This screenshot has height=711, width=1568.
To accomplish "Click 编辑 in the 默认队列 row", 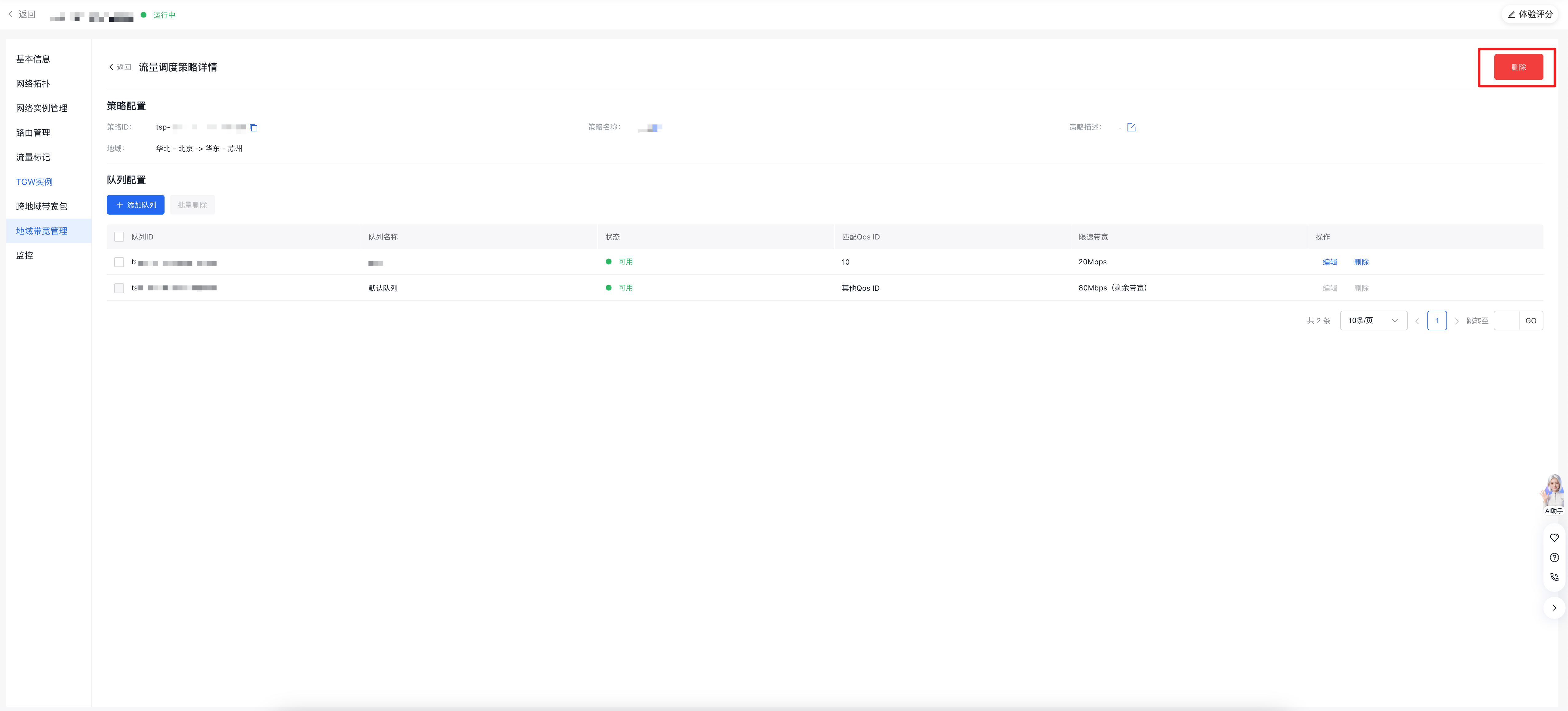I will [x=1329, y=288].
